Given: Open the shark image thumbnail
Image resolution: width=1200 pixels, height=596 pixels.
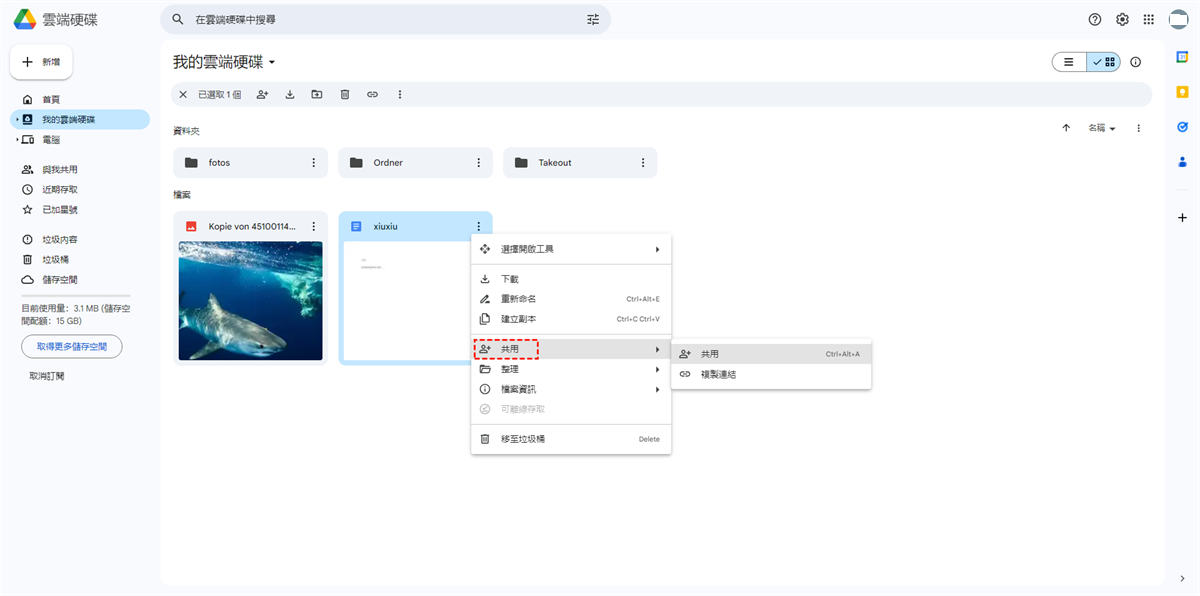Looking at the screenshot, I should [251, 300].
